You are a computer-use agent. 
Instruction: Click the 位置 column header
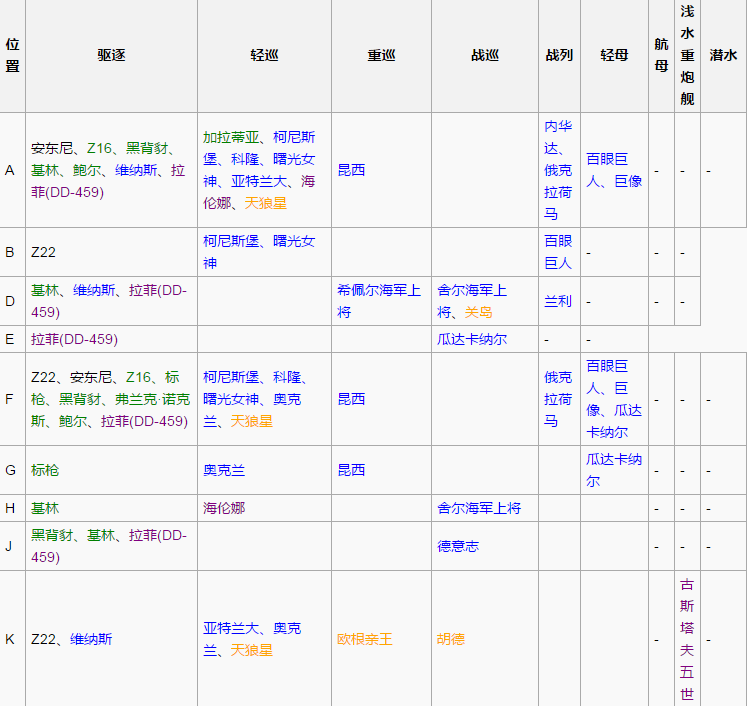[x=12, y=55]
